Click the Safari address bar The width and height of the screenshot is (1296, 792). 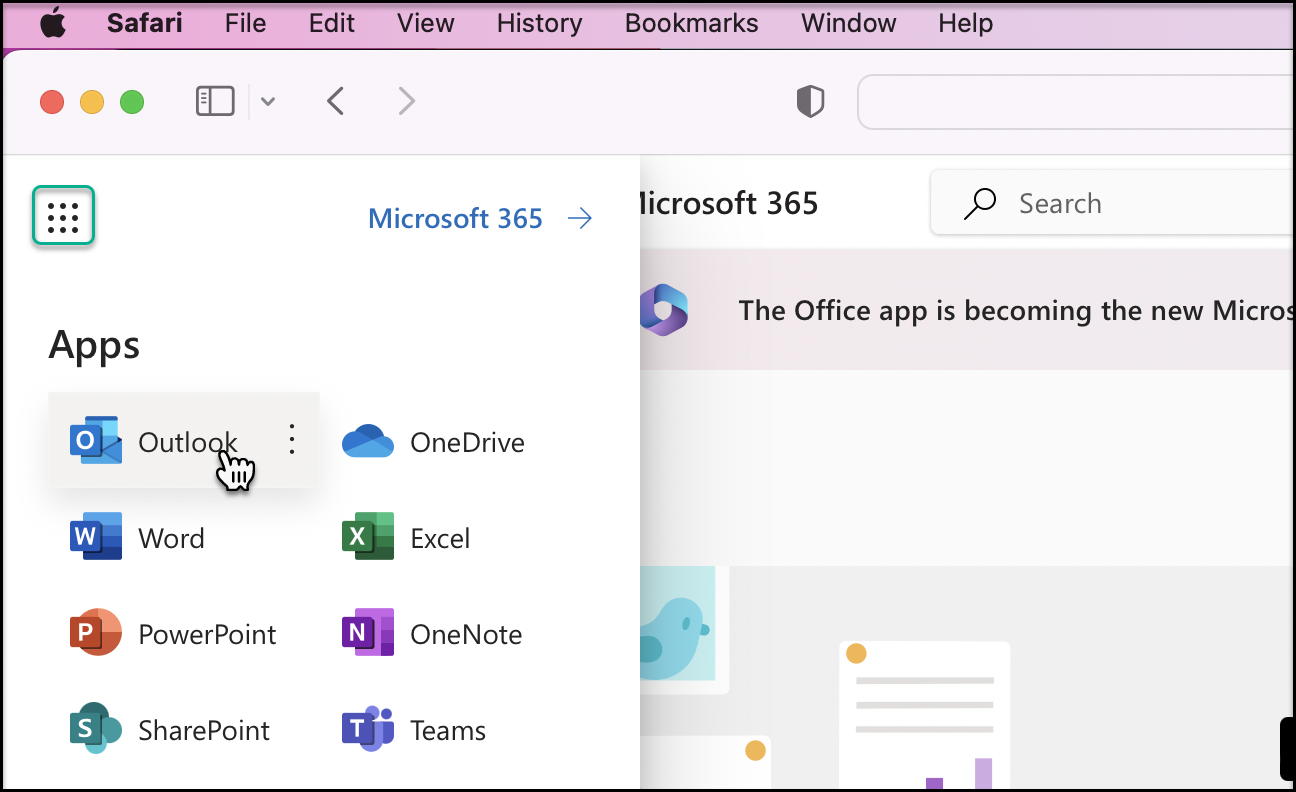1076,101
